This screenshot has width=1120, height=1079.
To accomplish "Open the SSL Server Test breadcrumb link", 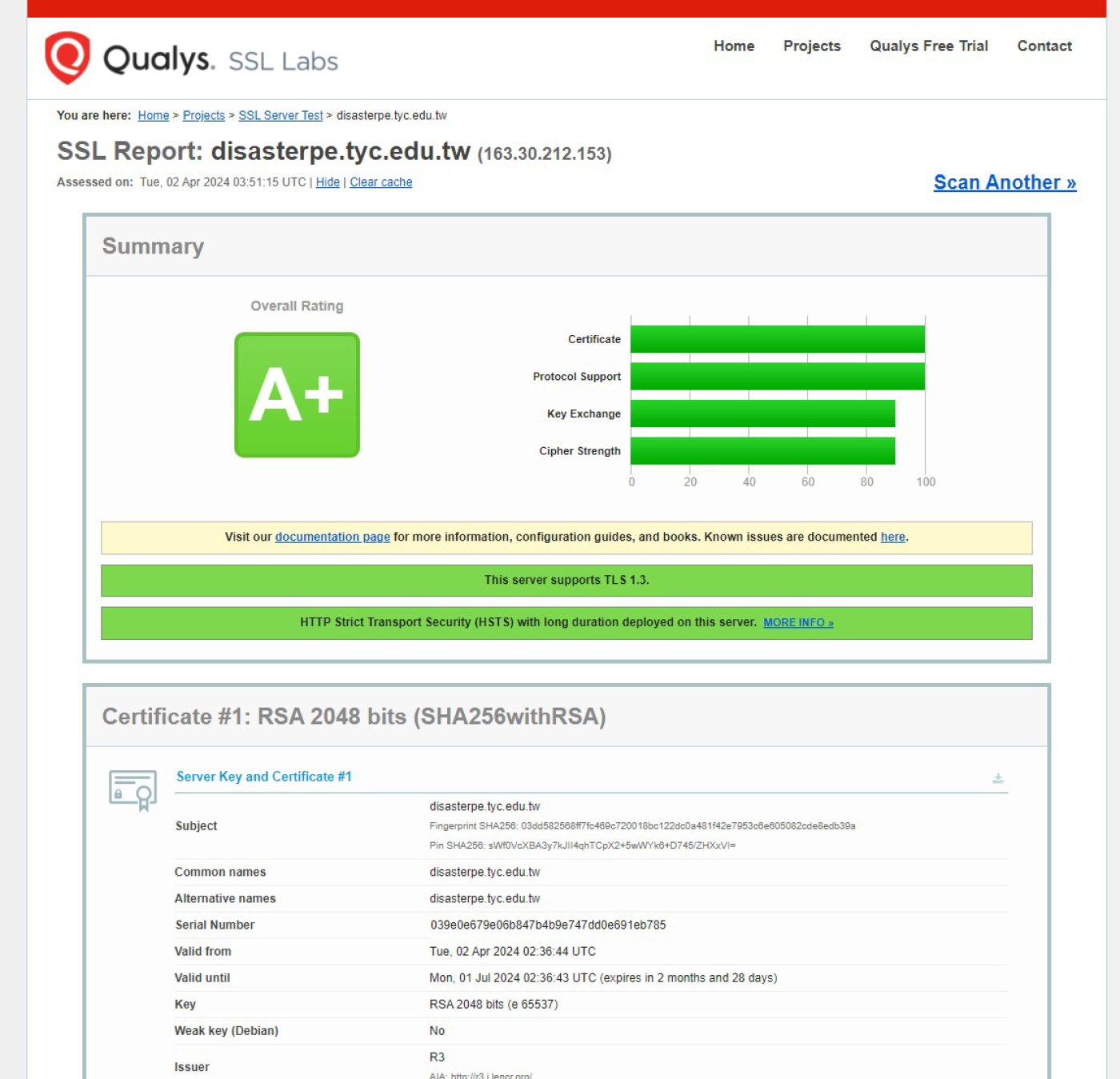I will coord(280,116).
